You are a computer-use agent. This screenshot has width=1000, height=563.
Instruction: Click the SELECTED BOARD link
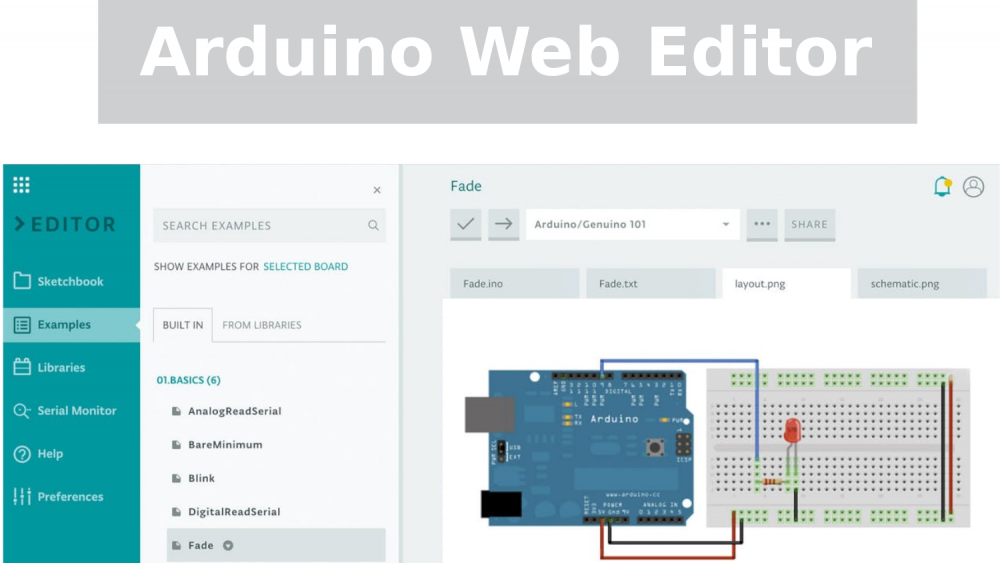coord(305,267)
